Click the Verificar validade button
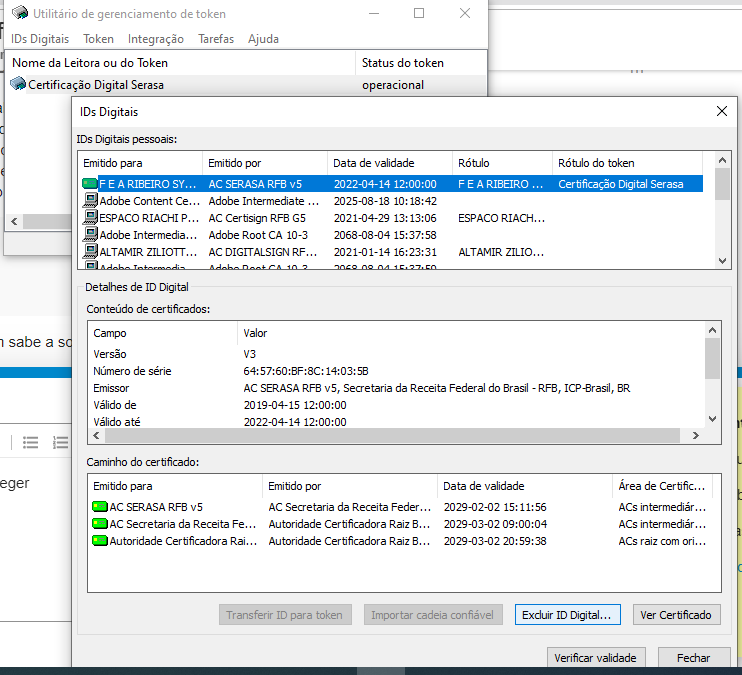742x675 pixels. 596,657
